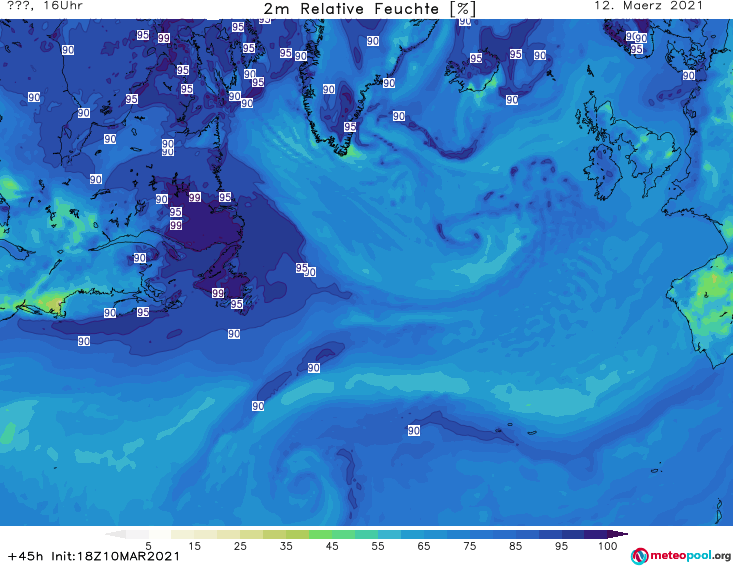The height and width of the screenshot is (566, 733).
Task: Click the green colorbar segment right of 45
Action: coord(344,534)
